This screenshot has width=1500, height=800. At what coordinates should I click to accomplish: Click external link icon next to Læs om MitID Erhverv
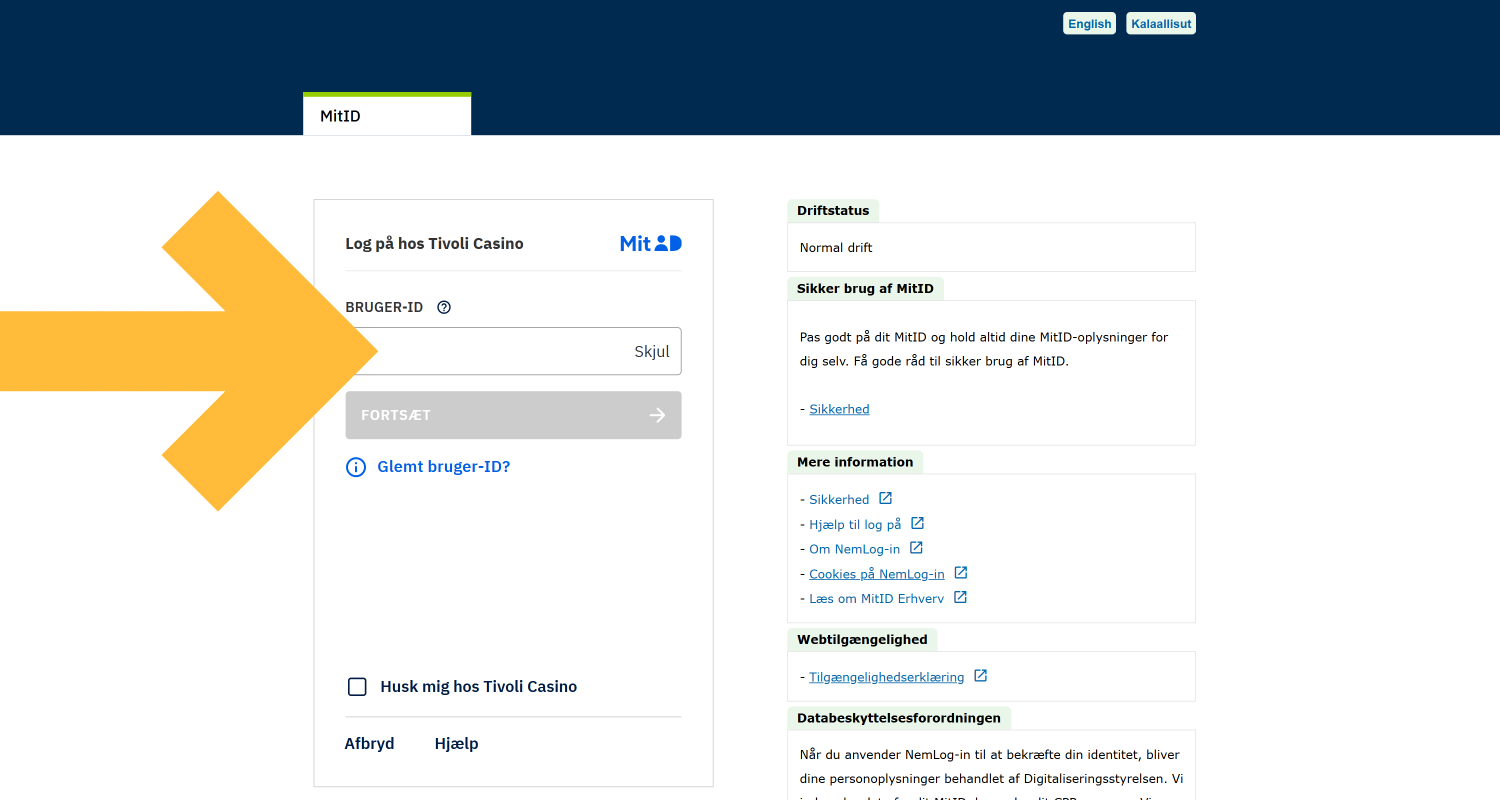pos(960,597)
